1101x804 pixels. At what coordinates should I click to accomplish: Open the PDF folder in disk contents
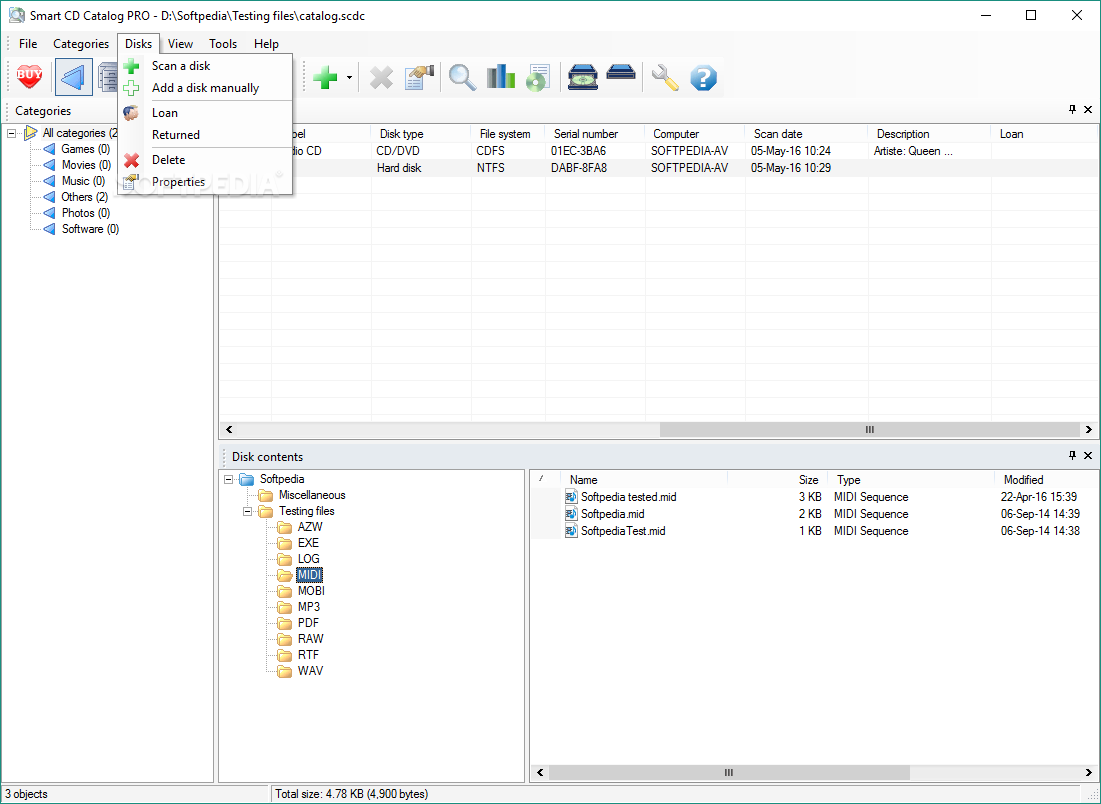pos(308,623)
